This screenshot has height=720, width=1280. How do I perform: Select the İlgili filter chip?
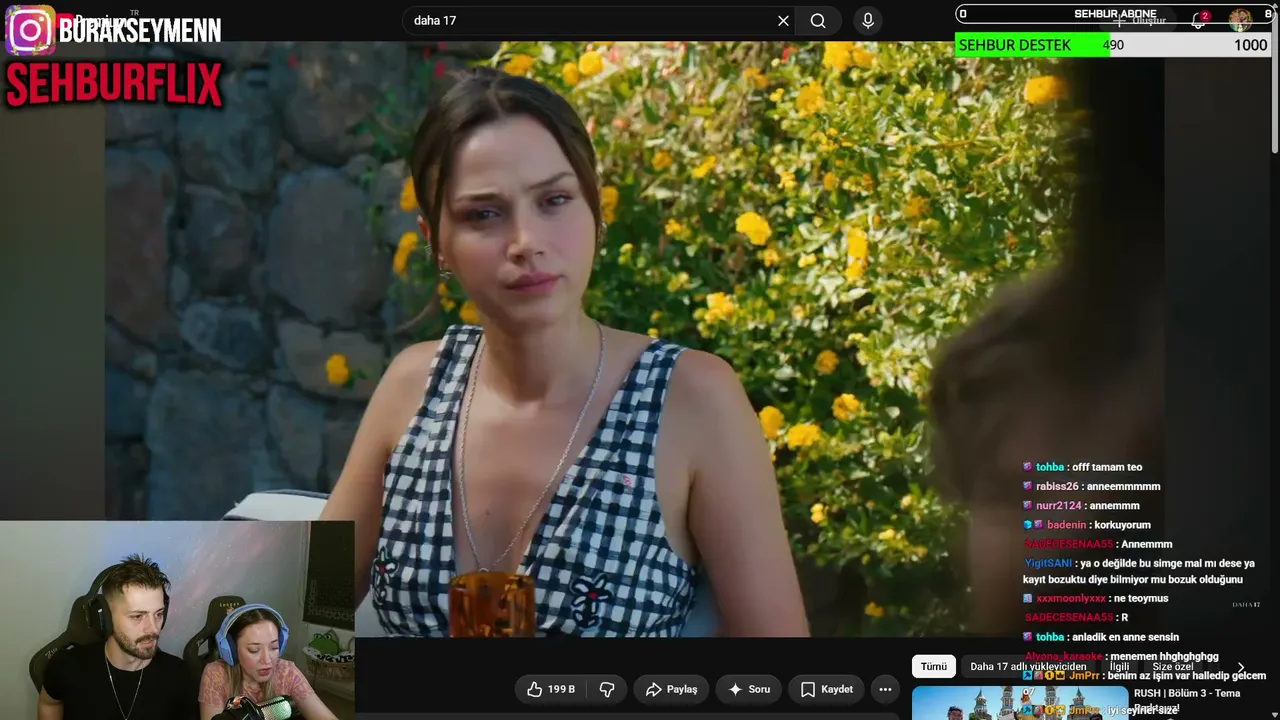1119,667
